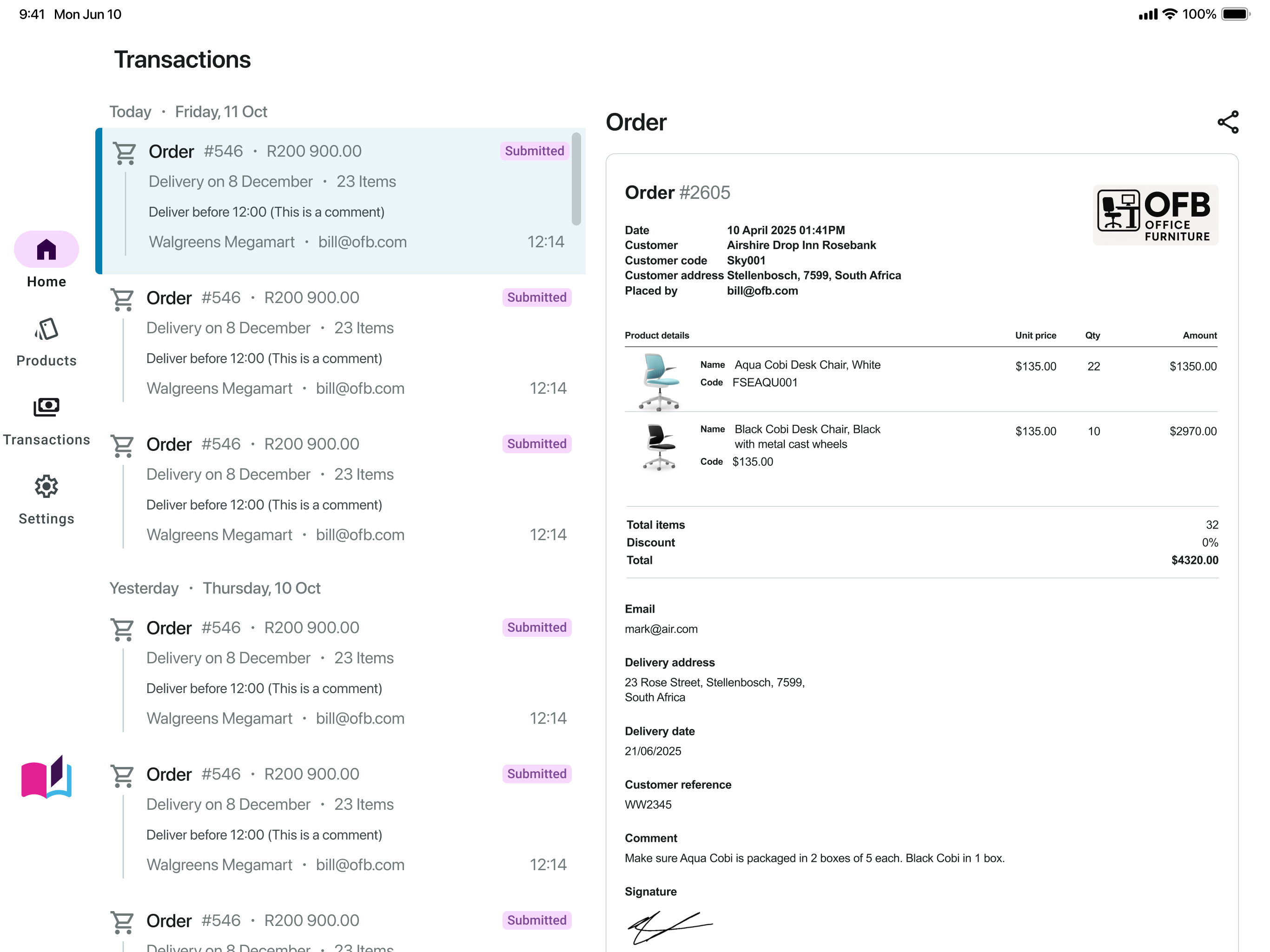Viewport: 1270px width, 952px height.
Task: Click 'Unit price' column header
Action: 1036,335
